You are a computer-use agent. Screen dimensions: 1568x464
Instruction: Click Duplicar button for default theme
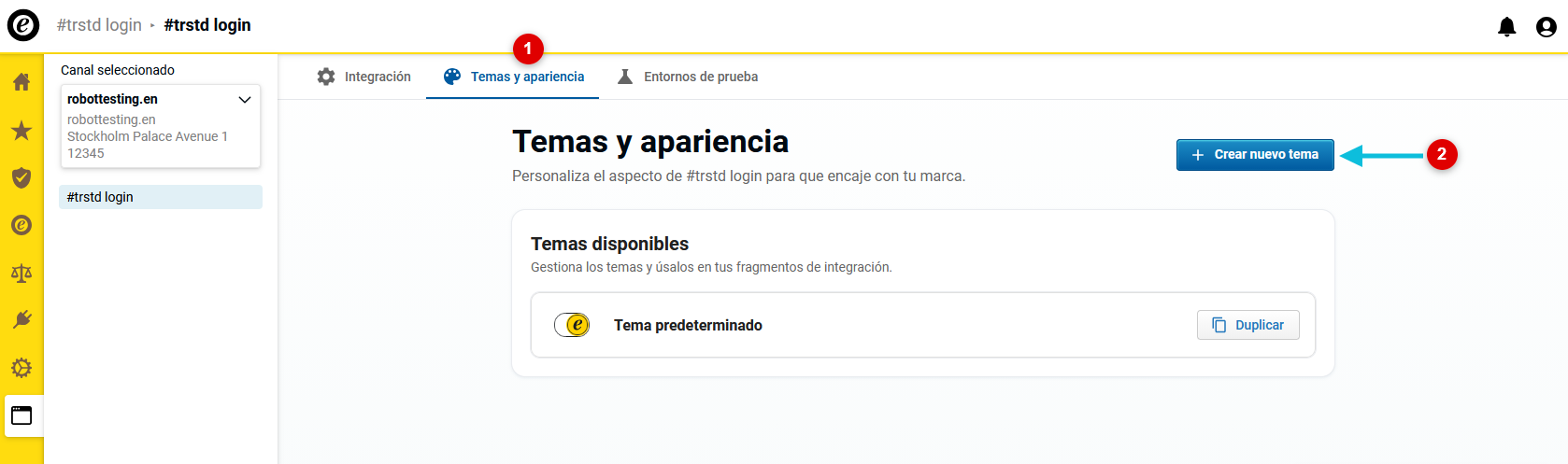tap(1247, 325)
